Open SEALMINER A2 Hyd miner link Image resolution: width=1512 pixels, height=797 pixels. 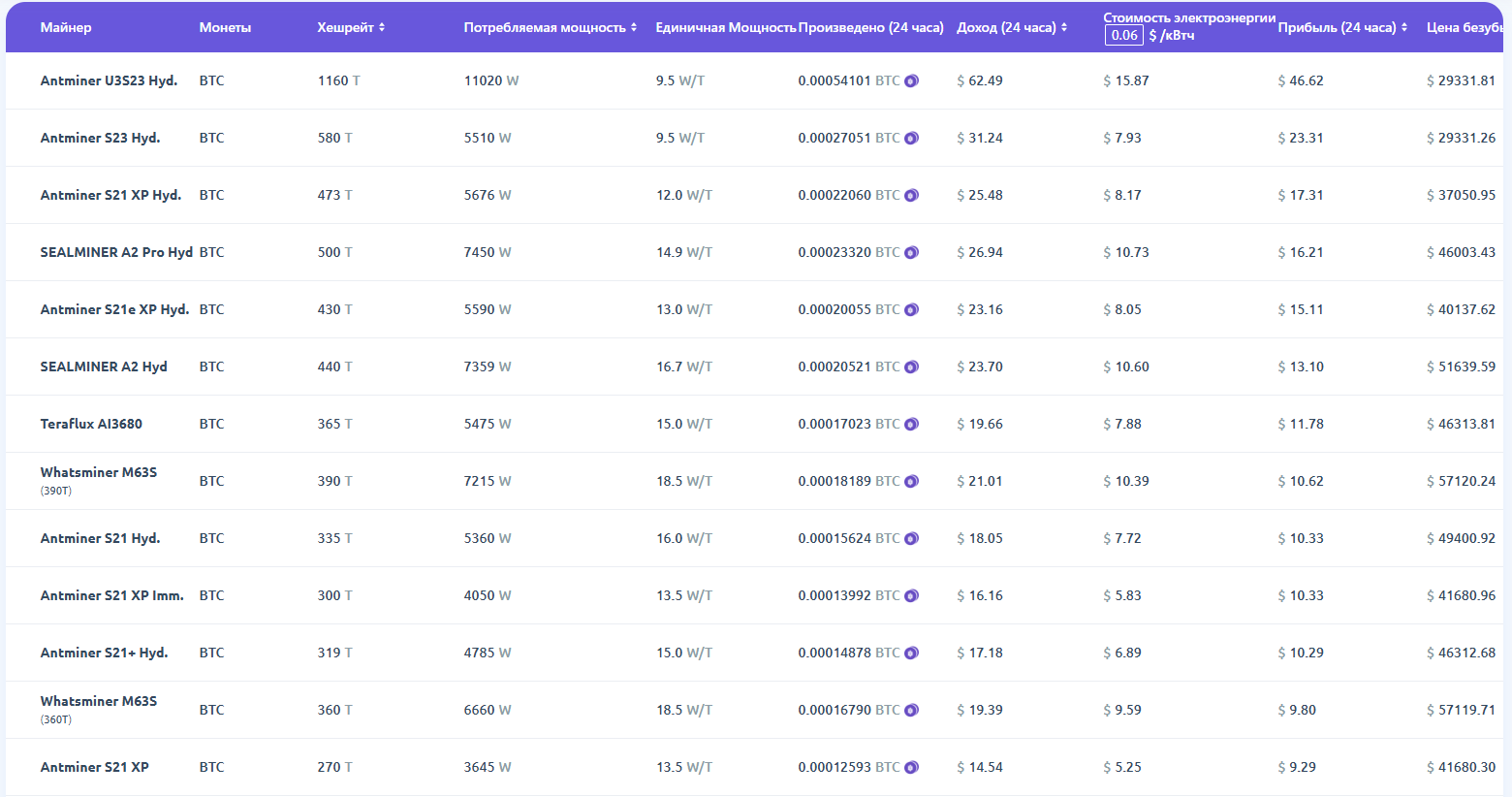pos(104,367)
